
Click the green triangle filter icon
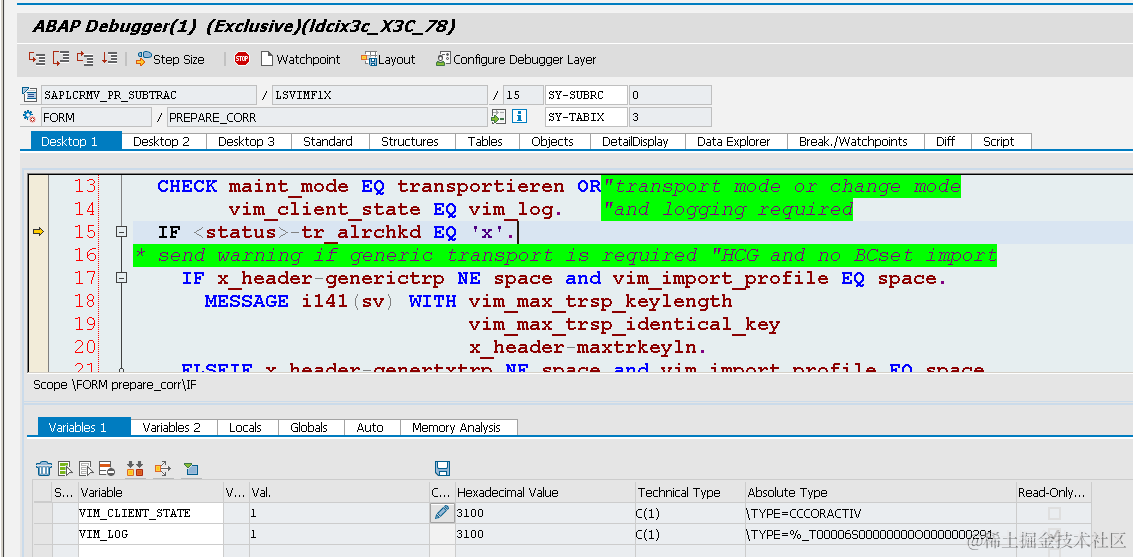pyautogui.click(x=191, y=469)
